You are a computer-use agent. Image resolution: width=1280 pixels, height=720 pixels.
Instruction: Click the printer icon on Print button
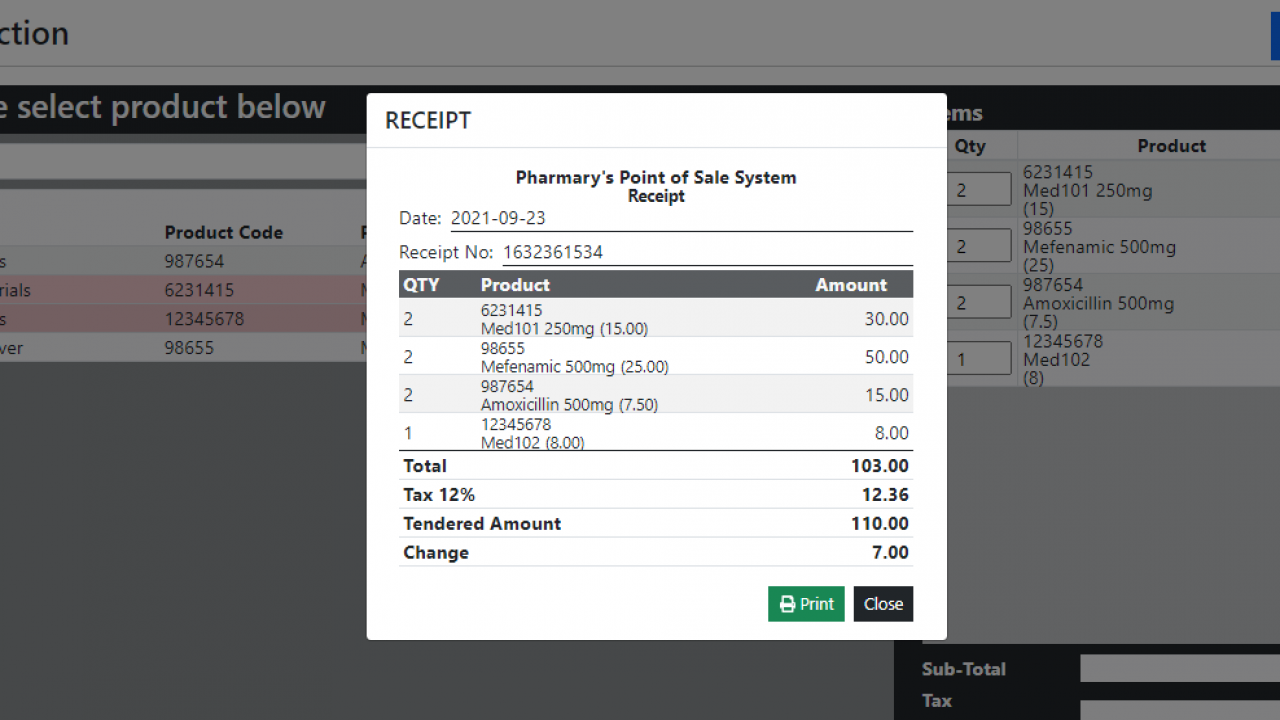[x=788, y=604]
